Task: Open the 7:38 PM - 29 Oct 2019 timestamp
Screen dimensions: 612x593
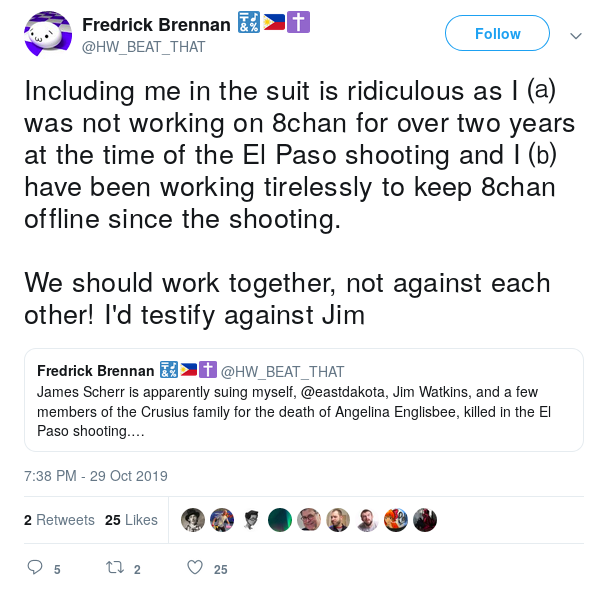Action: point(96,476)
